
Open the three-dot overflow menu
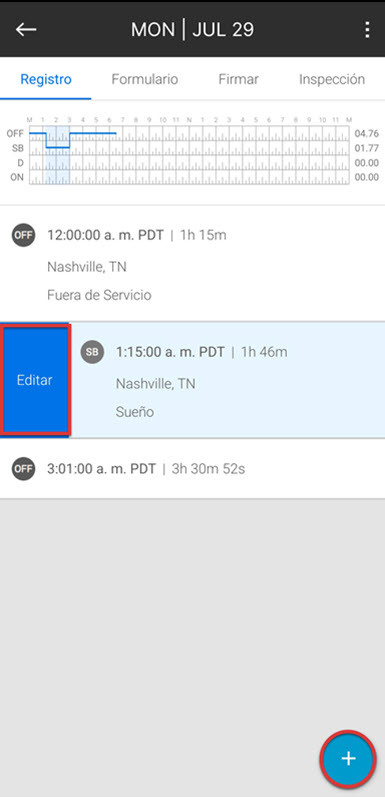[x=367, y=30]
